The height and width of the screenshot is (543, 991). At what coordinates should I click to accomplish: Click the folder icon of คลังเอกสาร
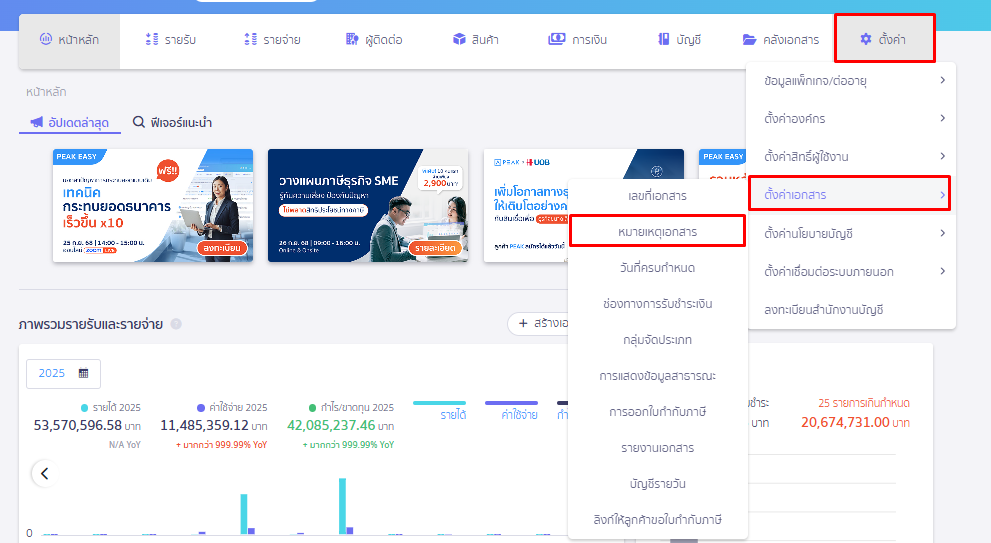coord(750,40)
